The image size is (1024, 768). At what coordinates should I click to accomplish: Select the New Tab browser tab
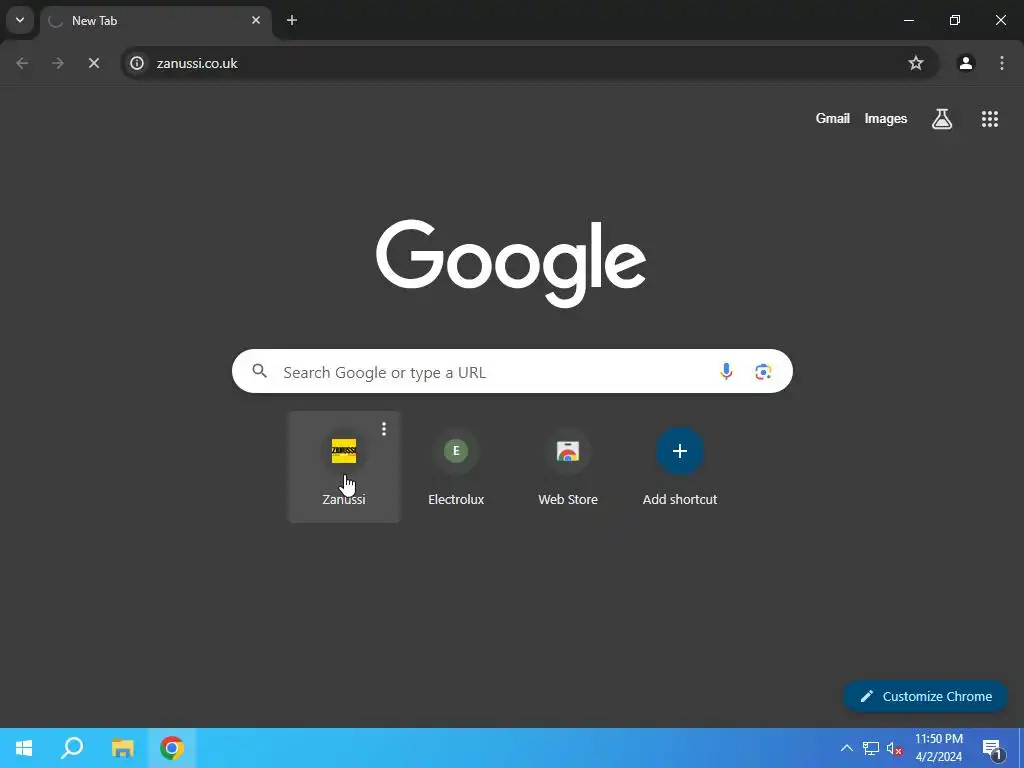[x=156, y=21]
